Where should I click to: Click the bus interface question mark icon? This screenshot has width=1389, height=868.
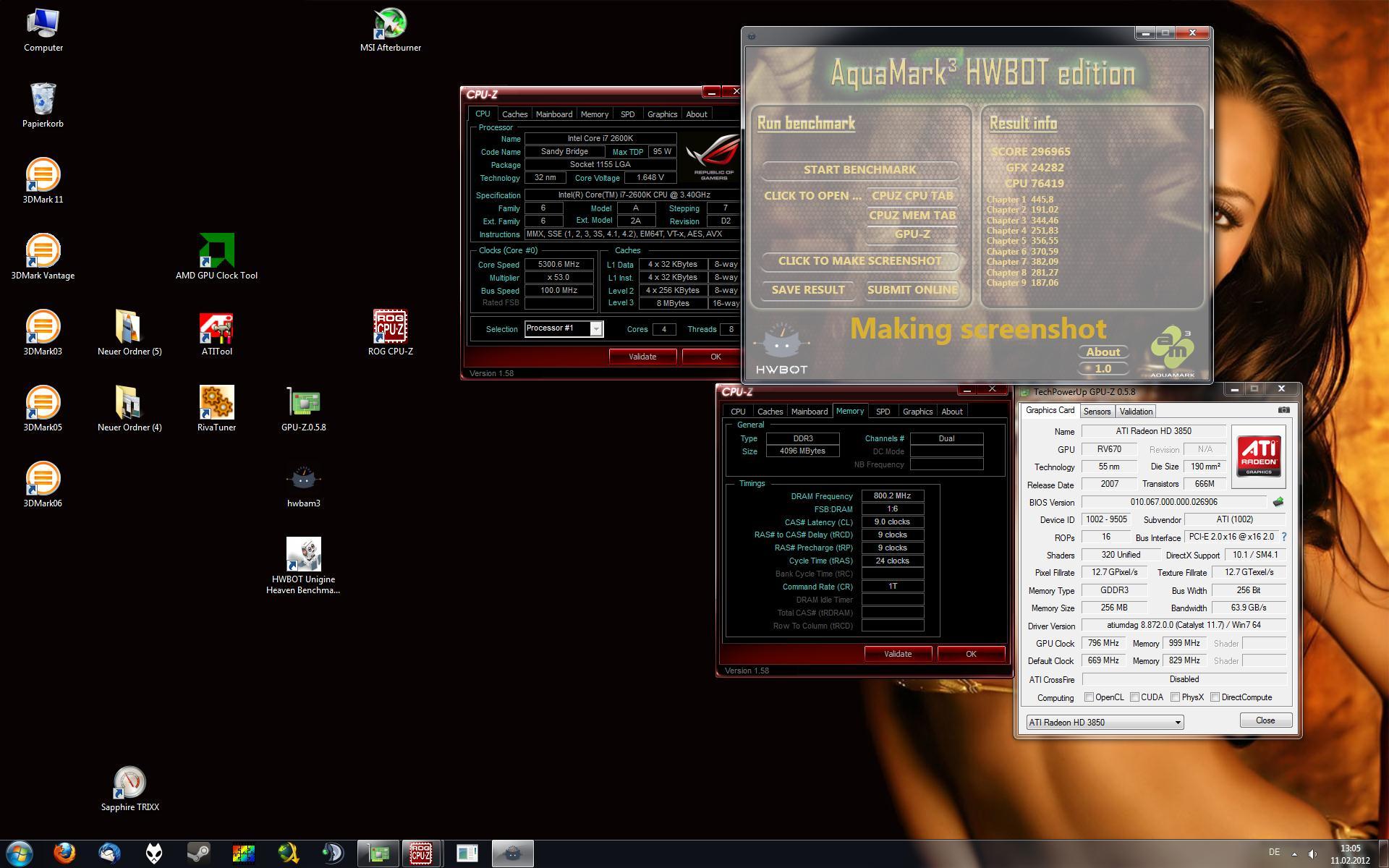tap(1284, 537)
